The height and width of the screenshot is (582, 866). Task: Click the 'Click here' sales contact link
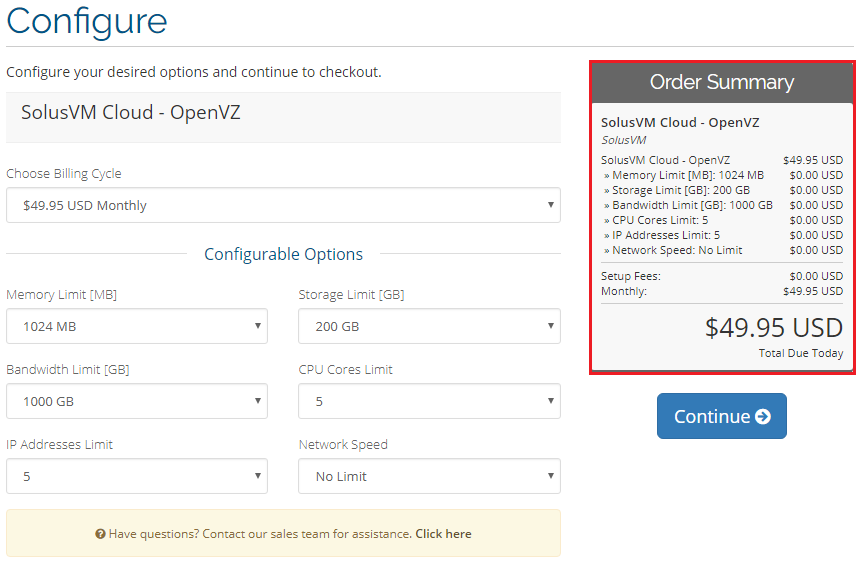[443, 534]
